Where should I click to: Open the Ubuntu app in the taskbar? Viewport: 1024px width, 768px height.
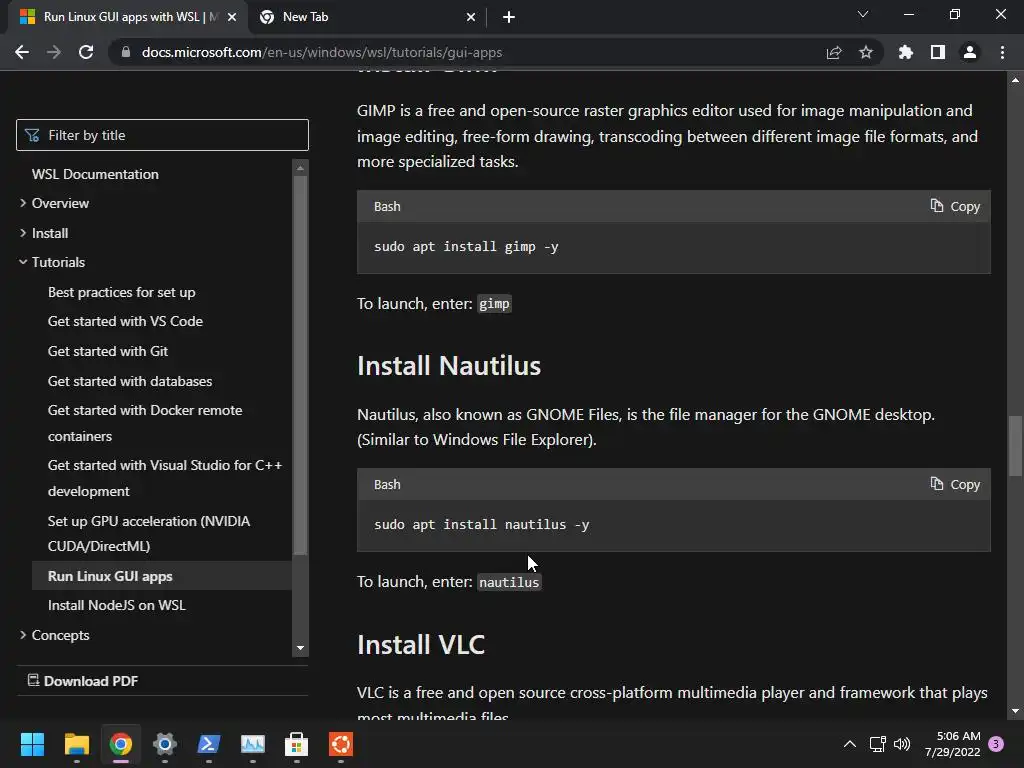[x=341, y=744]
